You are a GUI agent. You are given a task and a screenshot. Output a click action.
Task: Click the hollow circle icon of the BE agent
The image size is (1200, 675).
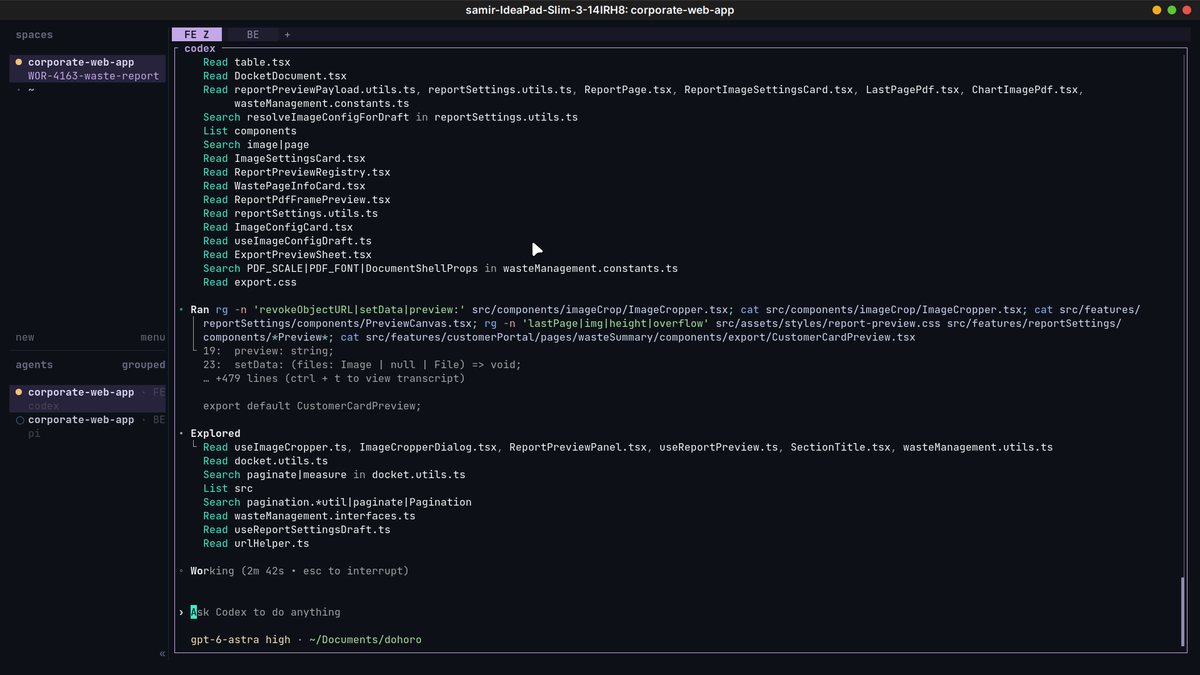point(19,420)
